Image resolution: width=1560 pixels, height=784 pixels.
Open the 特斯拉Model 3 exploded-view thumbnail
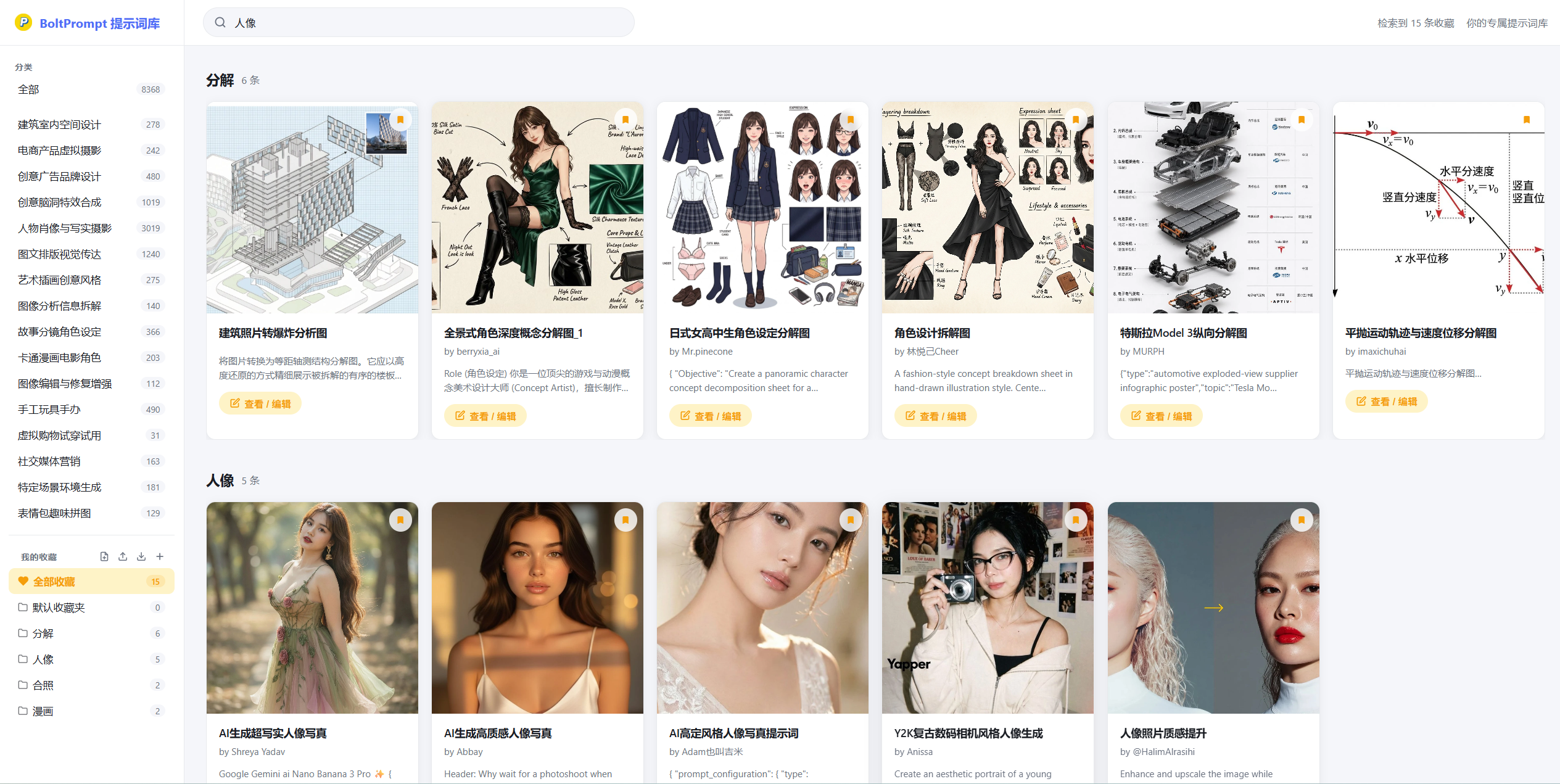coord(1213,207)
